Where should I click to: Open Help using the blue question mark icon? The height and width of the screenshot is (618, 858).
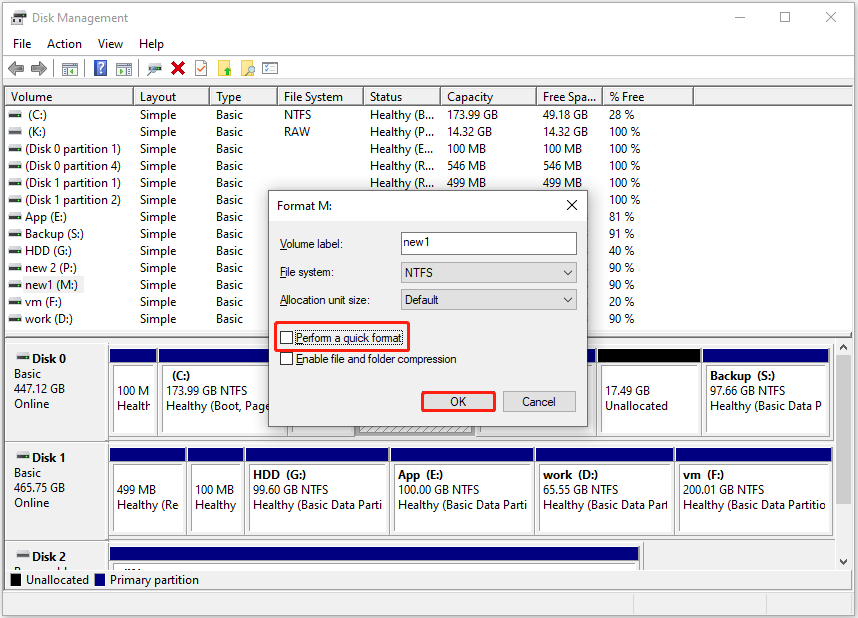pyautogui.click(x=98, y=68)
